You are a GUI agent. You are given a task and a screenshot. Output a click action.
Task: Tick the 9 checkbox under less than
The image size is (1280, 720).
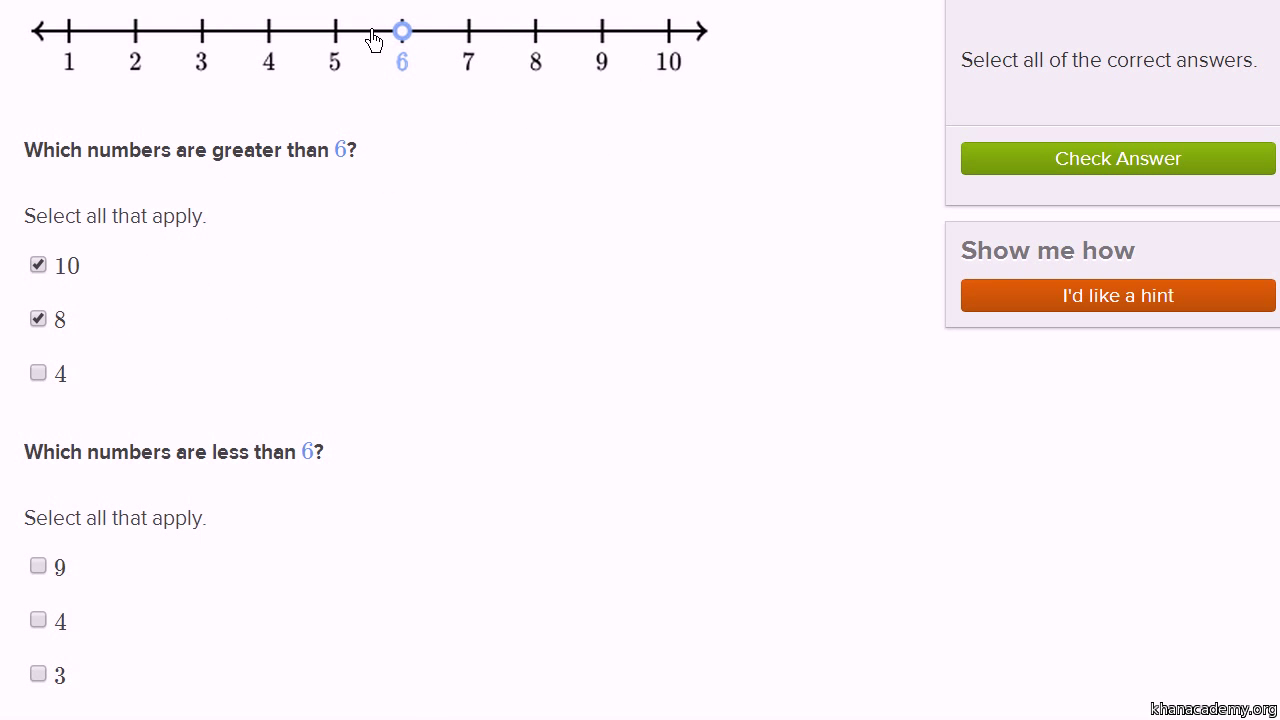pos(38,566)
